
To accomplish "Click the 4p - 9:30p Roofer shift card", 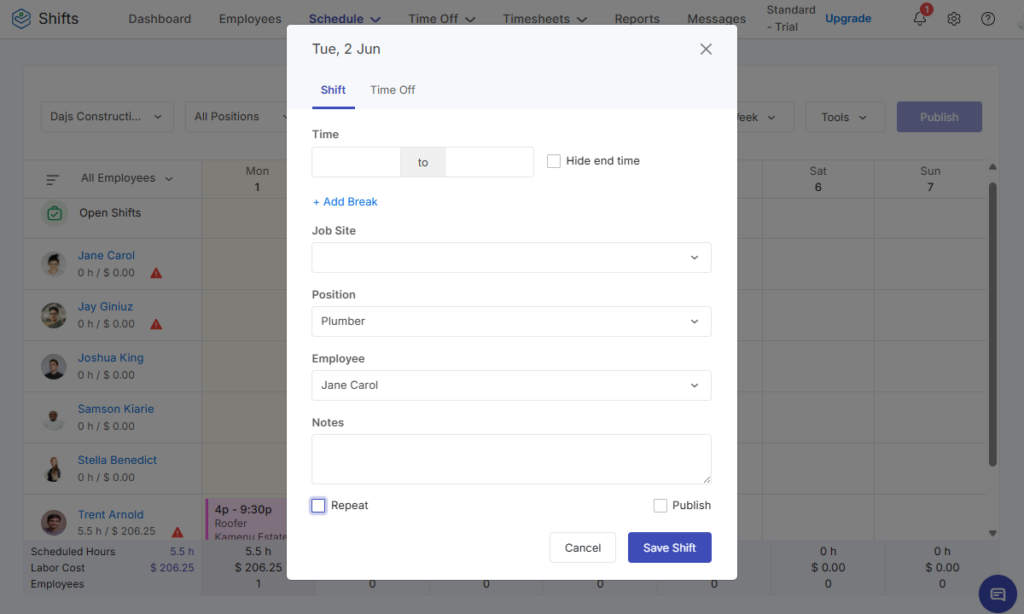I will point(246,521).
